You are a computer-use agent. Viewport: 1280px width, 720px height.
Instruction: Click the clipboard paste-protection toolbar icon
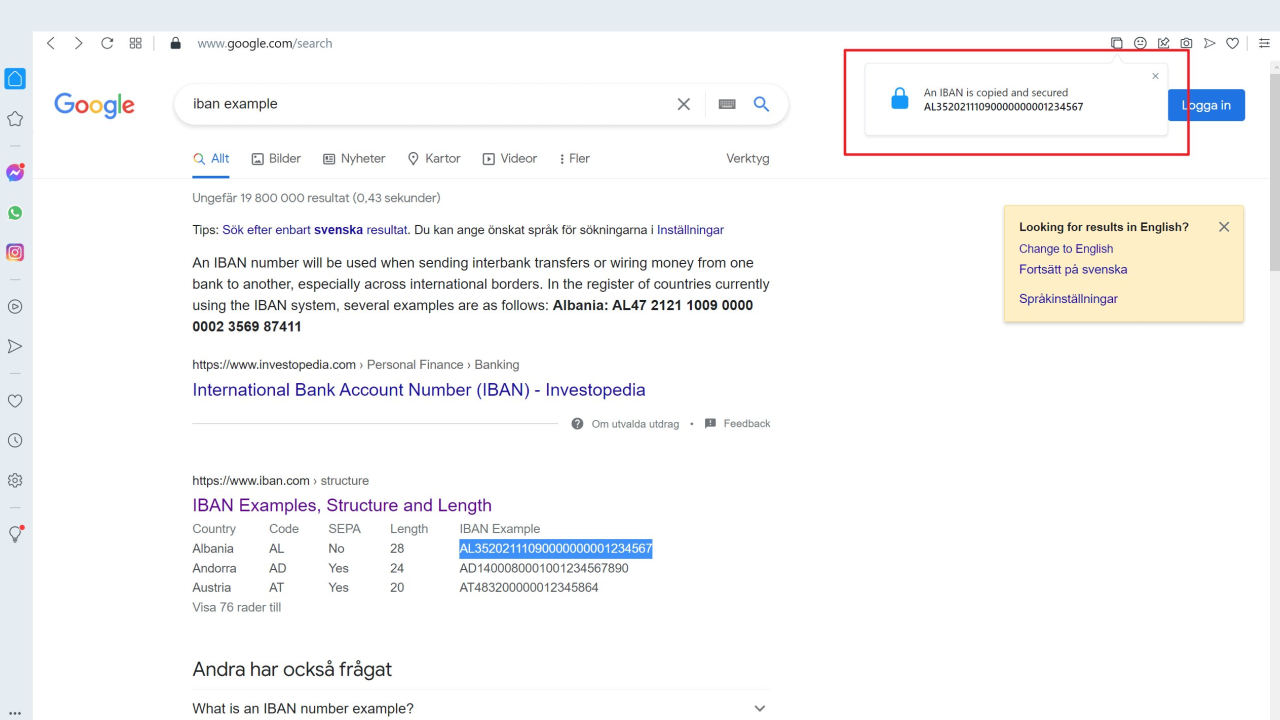1117,43
